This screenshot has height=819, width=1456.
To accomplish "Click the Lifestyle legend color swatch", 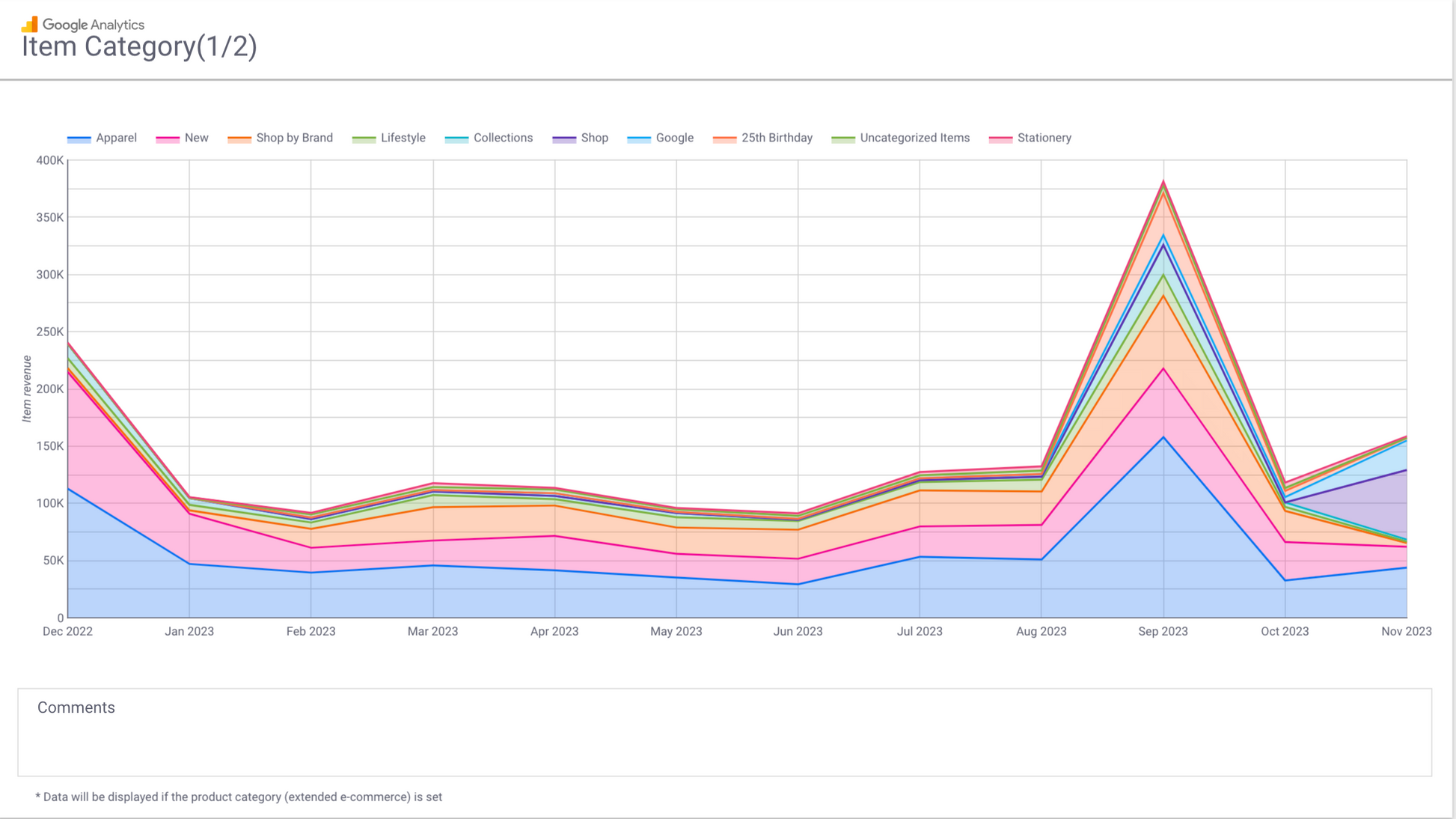I will [364, 138].
